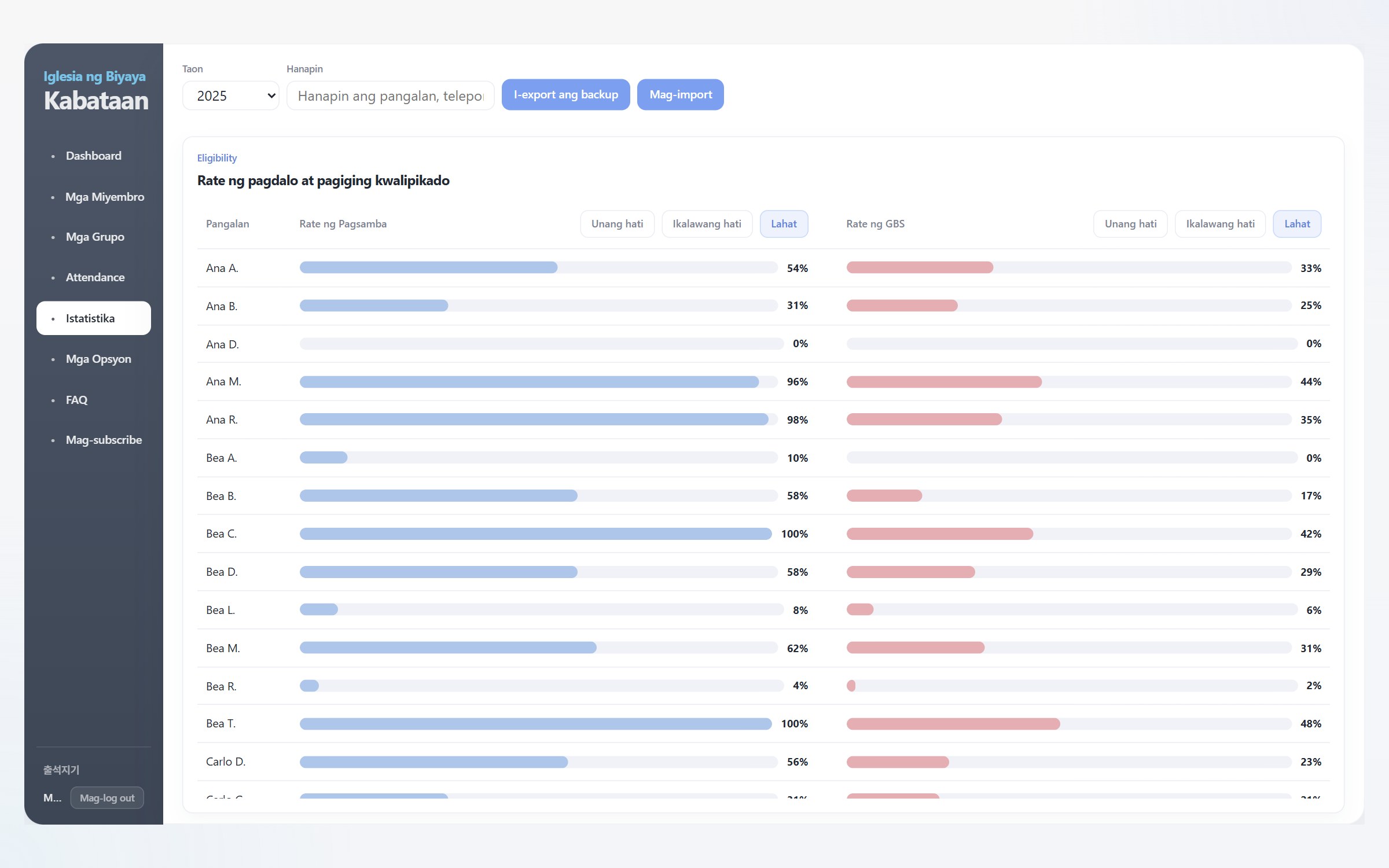Open Mga Grupo in the sidebar
1389x868 pixels.
pos(93,237)
